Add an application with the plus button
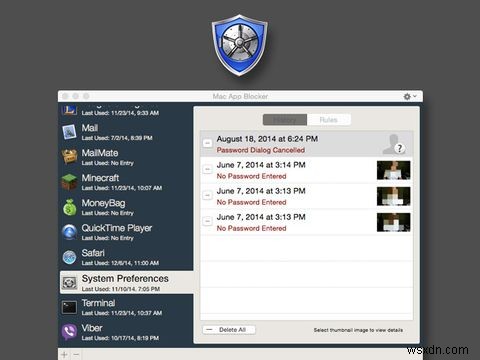This screenshot has height=360, width=480. point(64,355)
